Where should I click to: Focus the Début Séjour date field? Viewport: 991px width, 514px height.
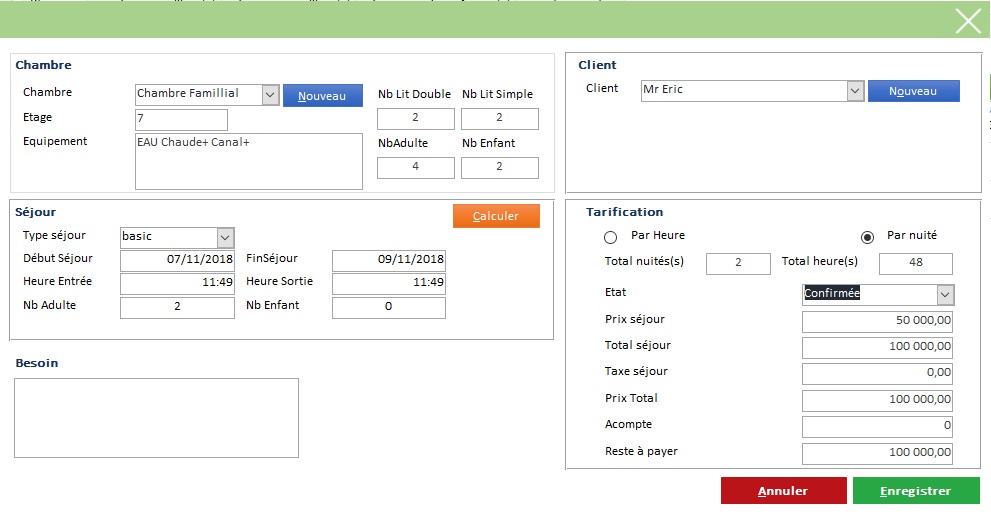[x=177, y=260]
